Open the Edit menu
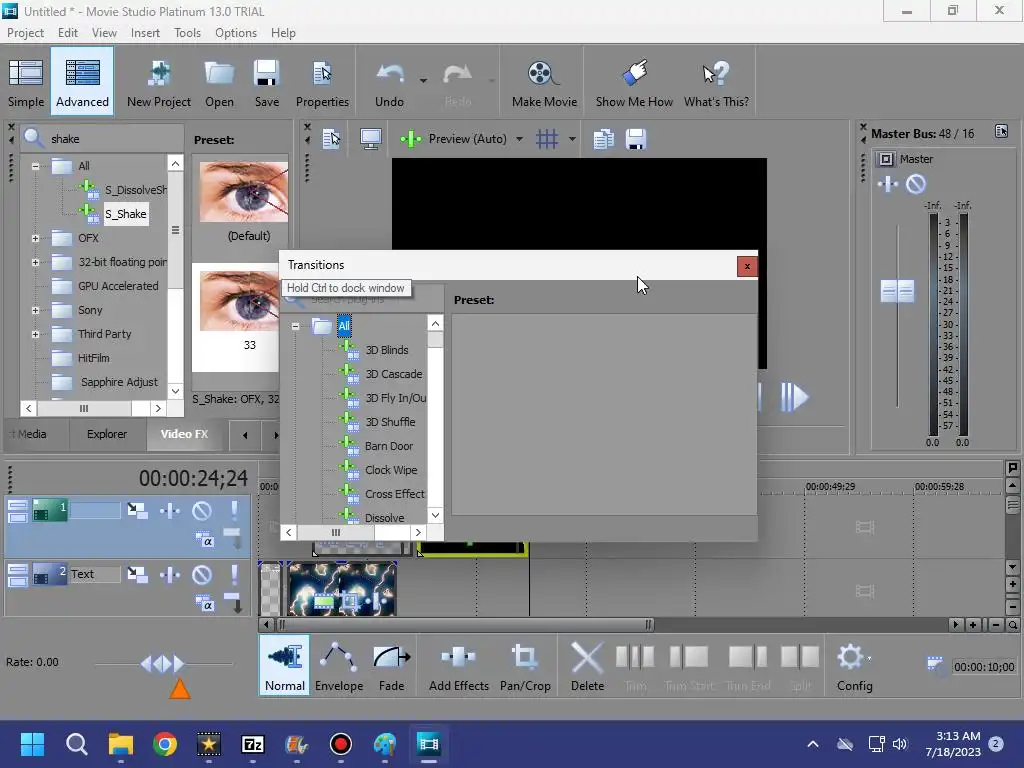 [67, 33]
